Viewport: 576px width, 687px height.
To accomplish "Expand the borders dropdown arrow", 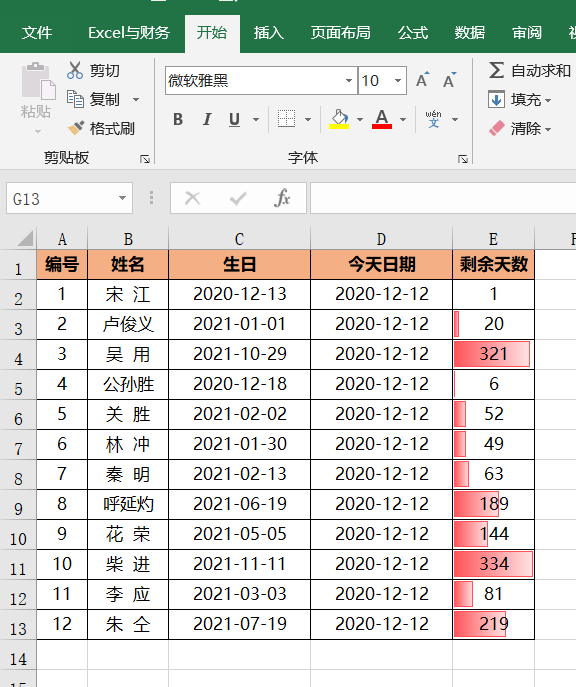I will (308, 119).
